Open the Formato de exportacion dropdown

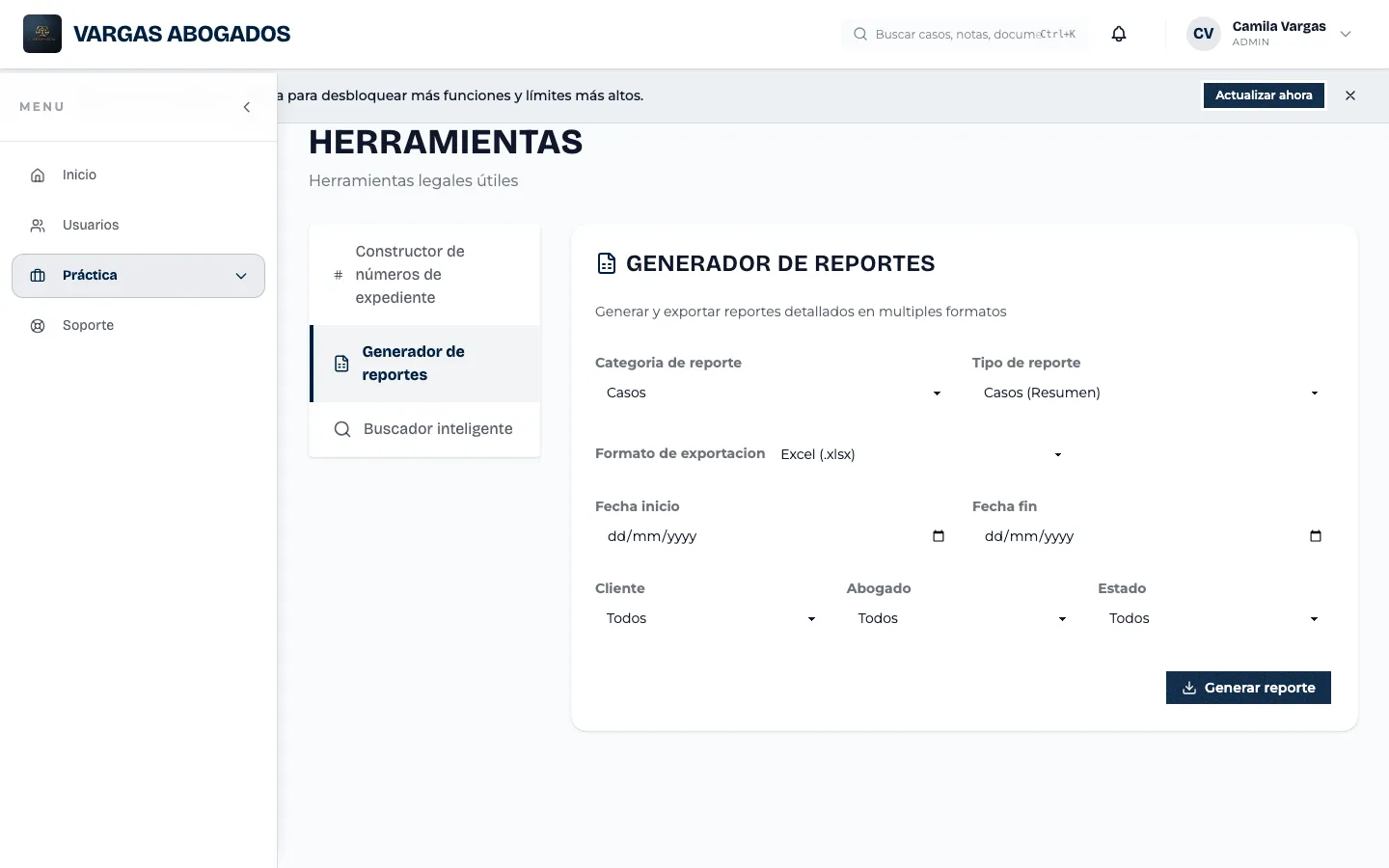click(x=922, y=454)
